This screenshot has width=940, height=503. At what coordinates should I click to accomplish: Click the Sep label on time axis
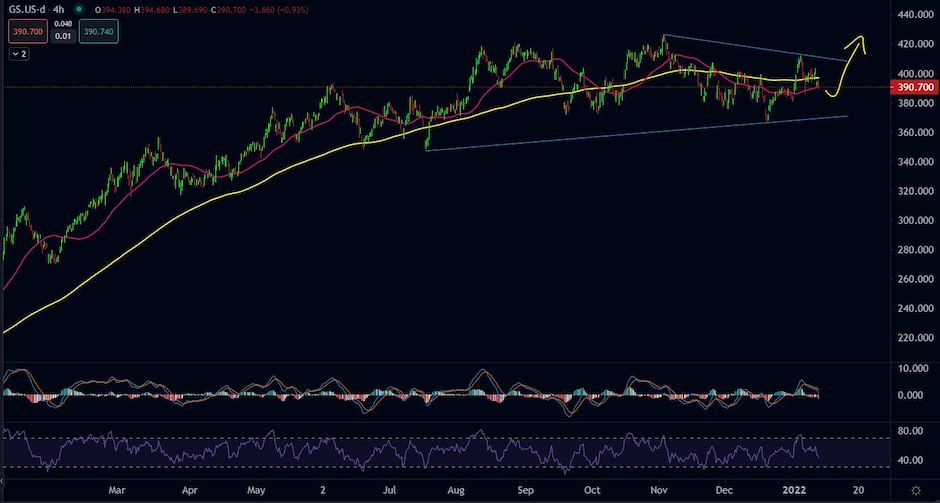click(x=526, y=490)
